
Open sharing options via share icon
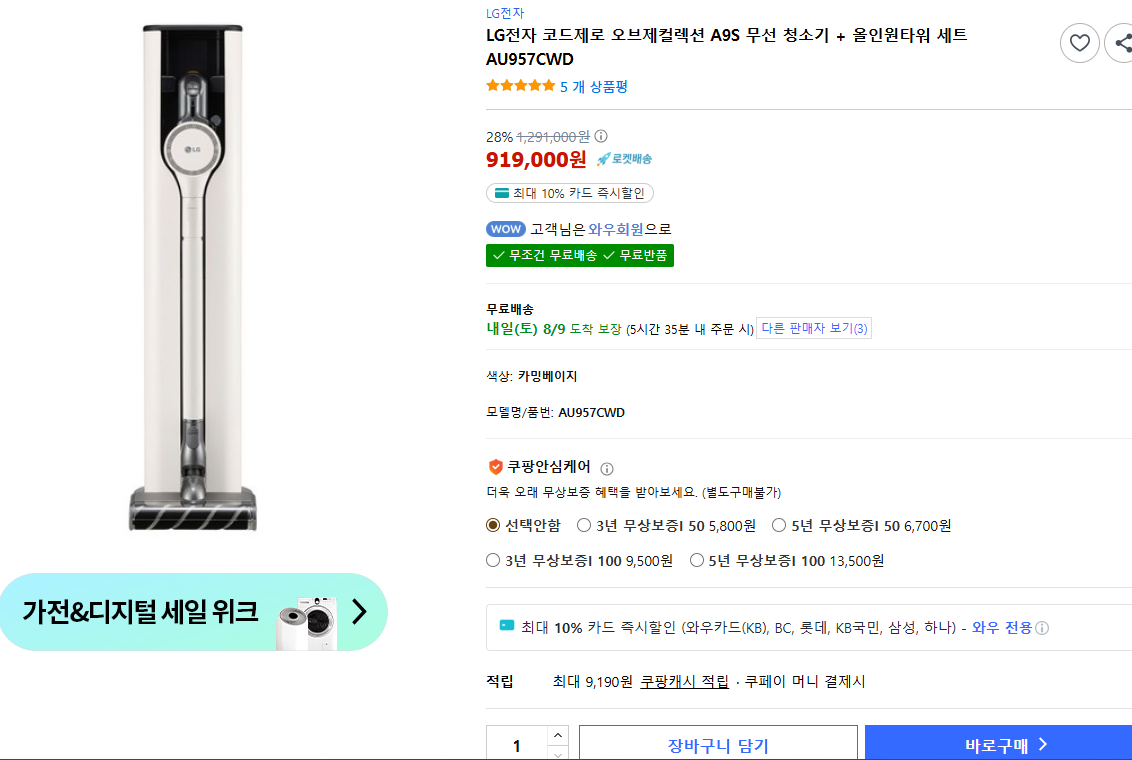[1126, 43]
